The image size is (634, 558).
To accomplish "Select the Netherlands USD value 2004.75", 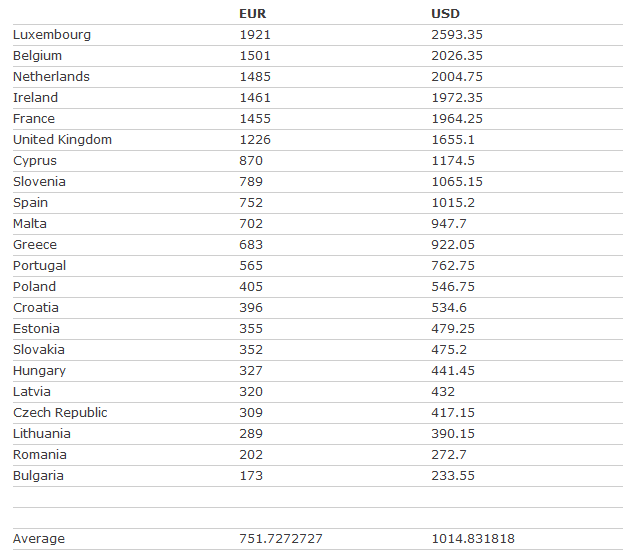I will pos(457,77).
